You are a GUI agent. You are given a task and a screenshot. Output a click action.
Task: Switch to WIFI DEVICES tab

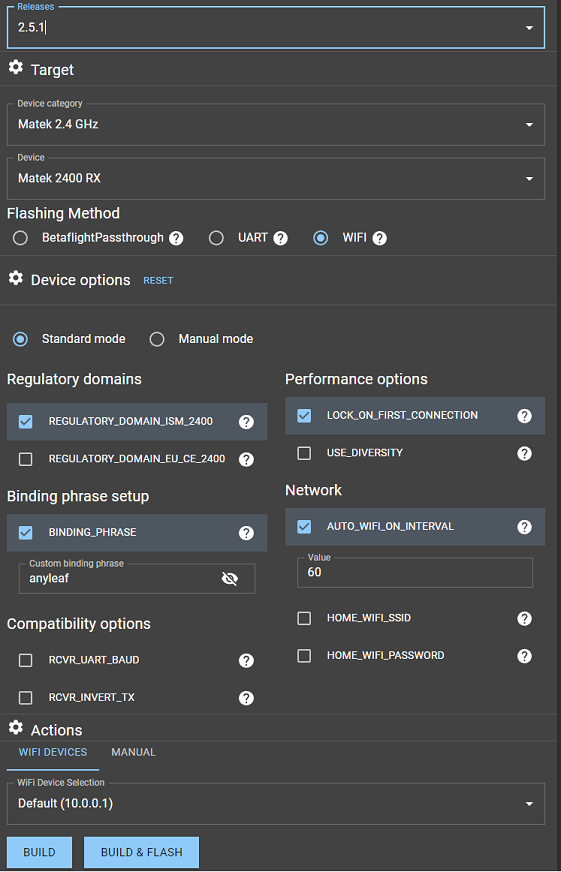click(53, 752)
